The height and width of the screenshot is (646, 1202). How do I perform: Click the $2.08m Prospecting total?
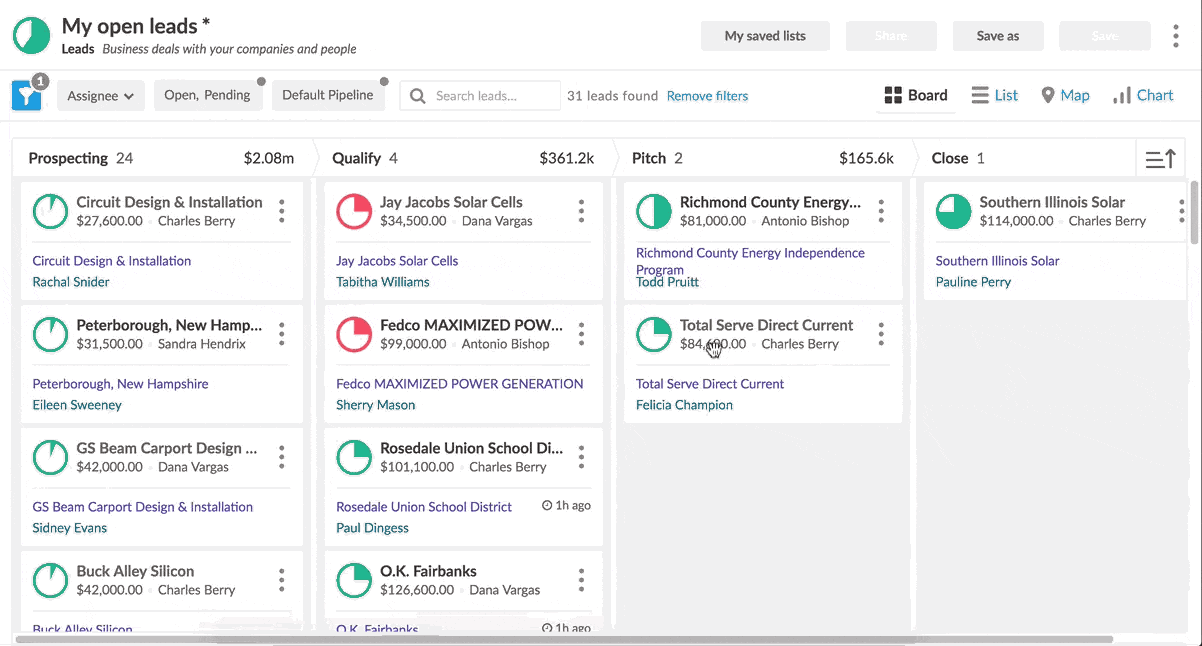tap(269, 158)
